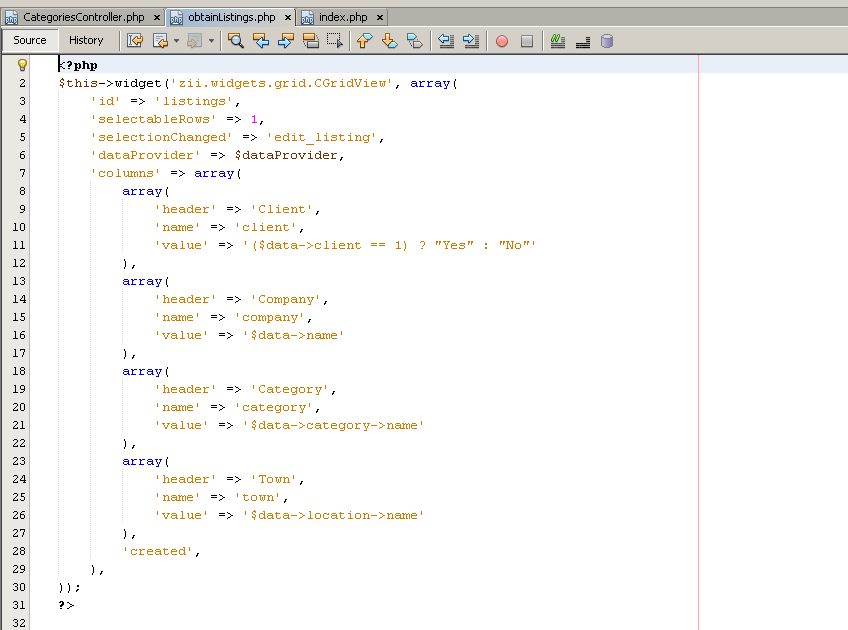Open the Back history dropdown arrow
848x630 pixels.
(176, 41)
